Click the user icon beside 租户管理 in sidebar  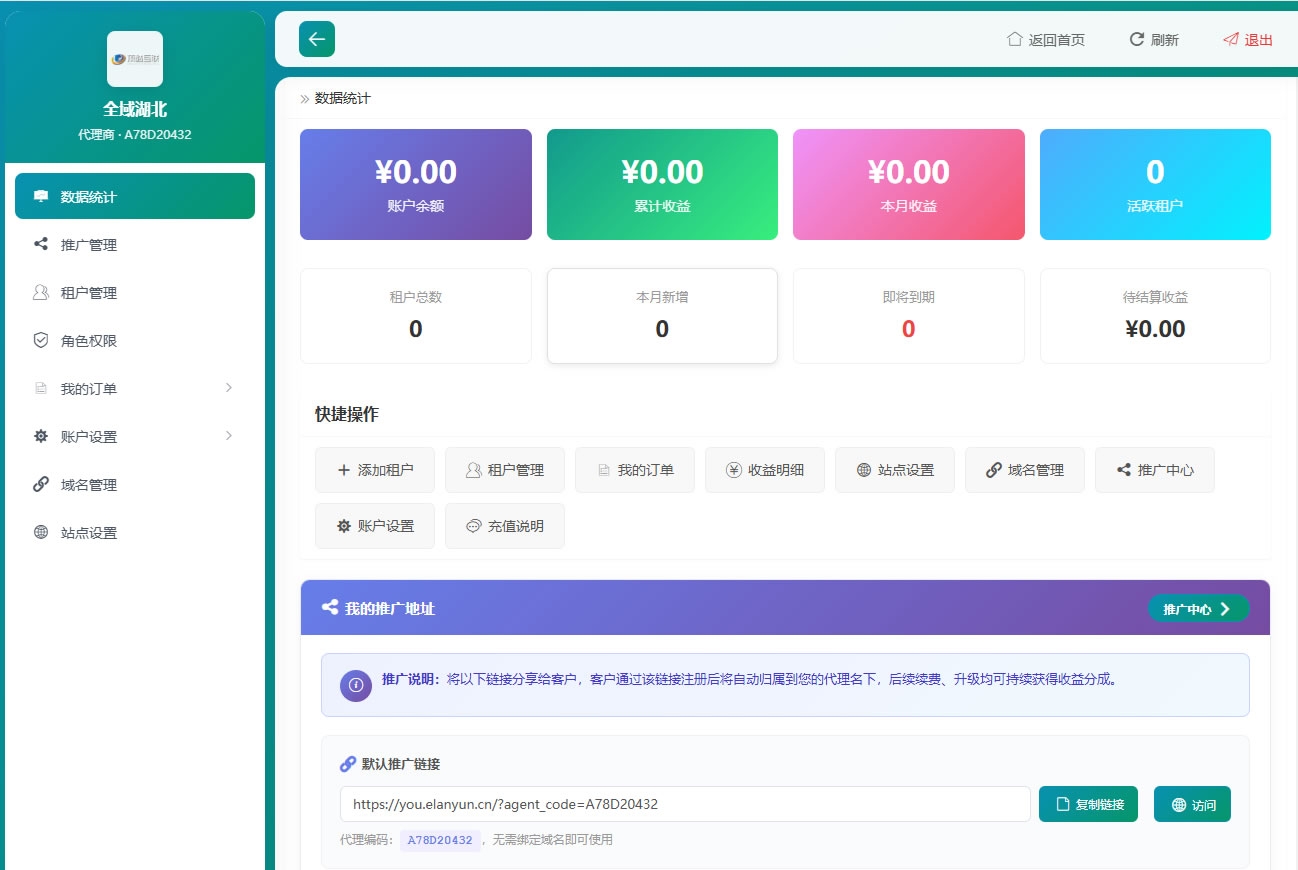[x=41, y=292]
